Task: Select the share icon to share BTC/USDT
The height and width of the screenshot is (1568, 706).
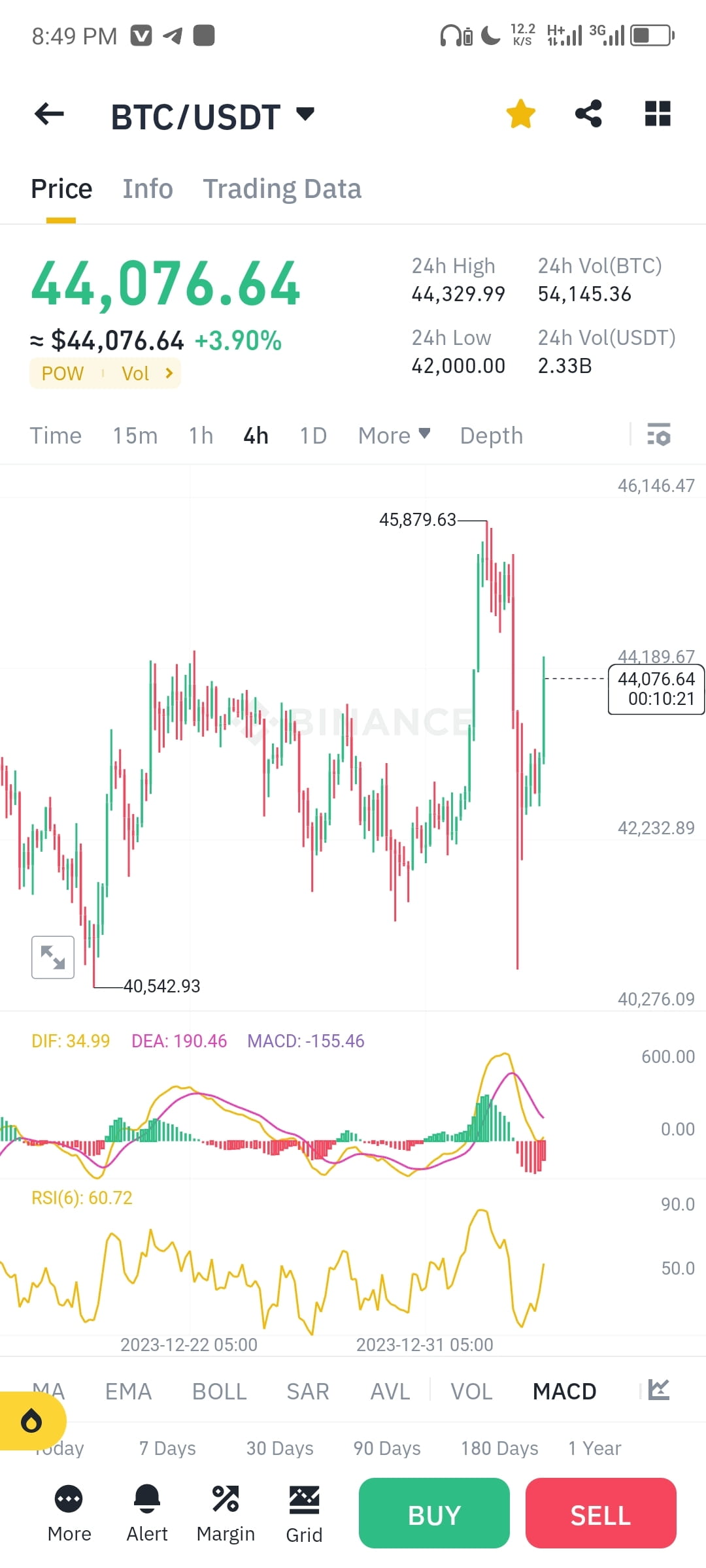Action: point(588,113)
